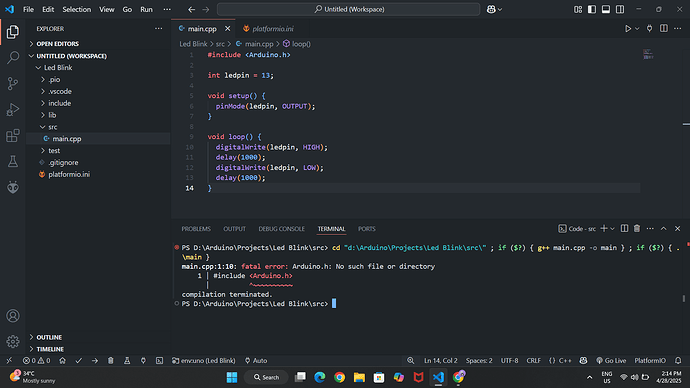The width and height of the screenshot is (690, 388).
Task: Click the Run Code play button
Action: coord(628,29)
